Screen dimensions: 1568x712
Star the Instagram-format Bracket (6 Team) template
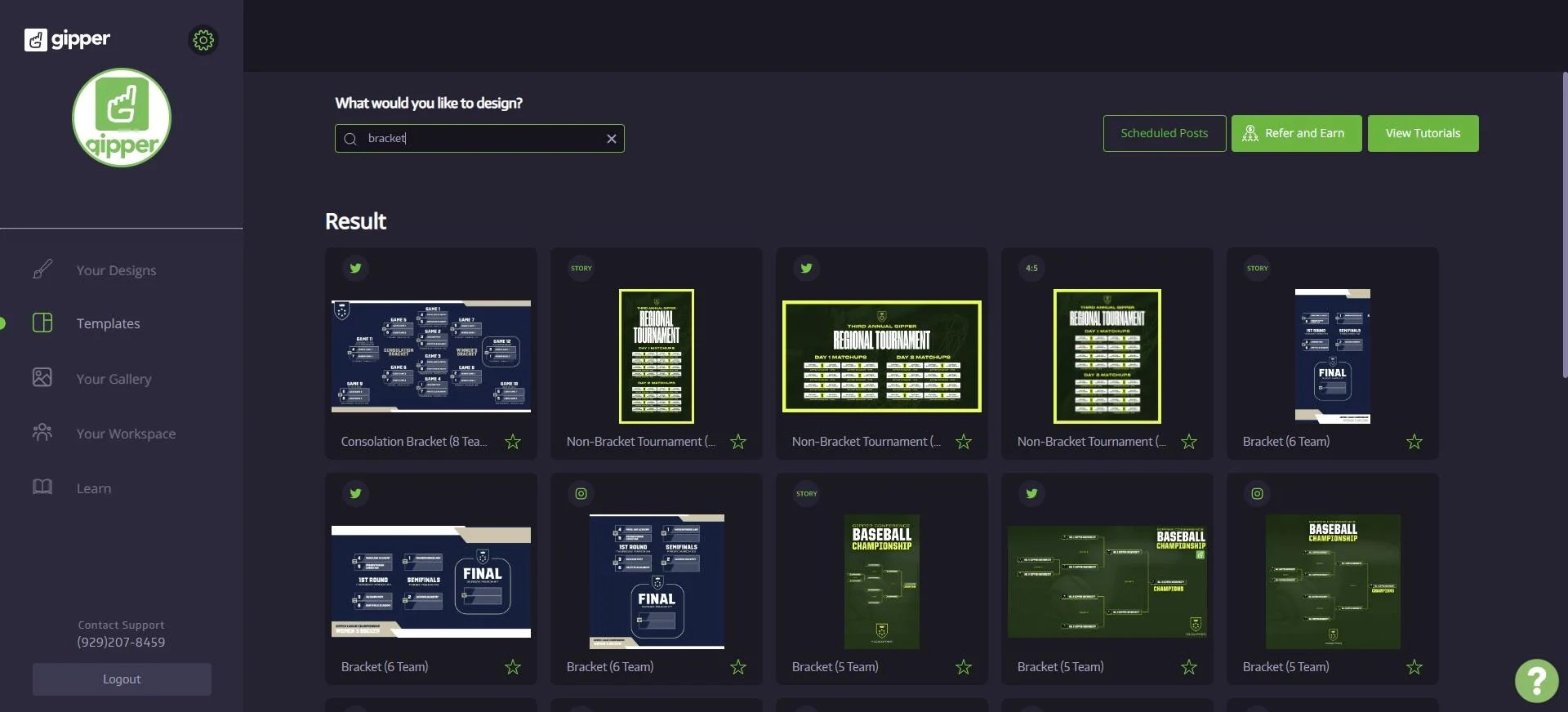[x=738, y=667]
